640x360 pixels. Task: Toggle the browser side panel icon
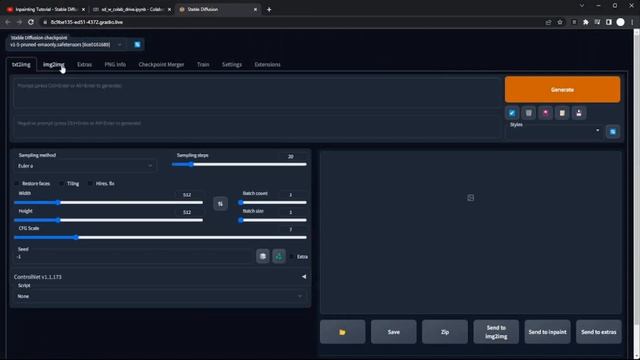click(609, 22)
